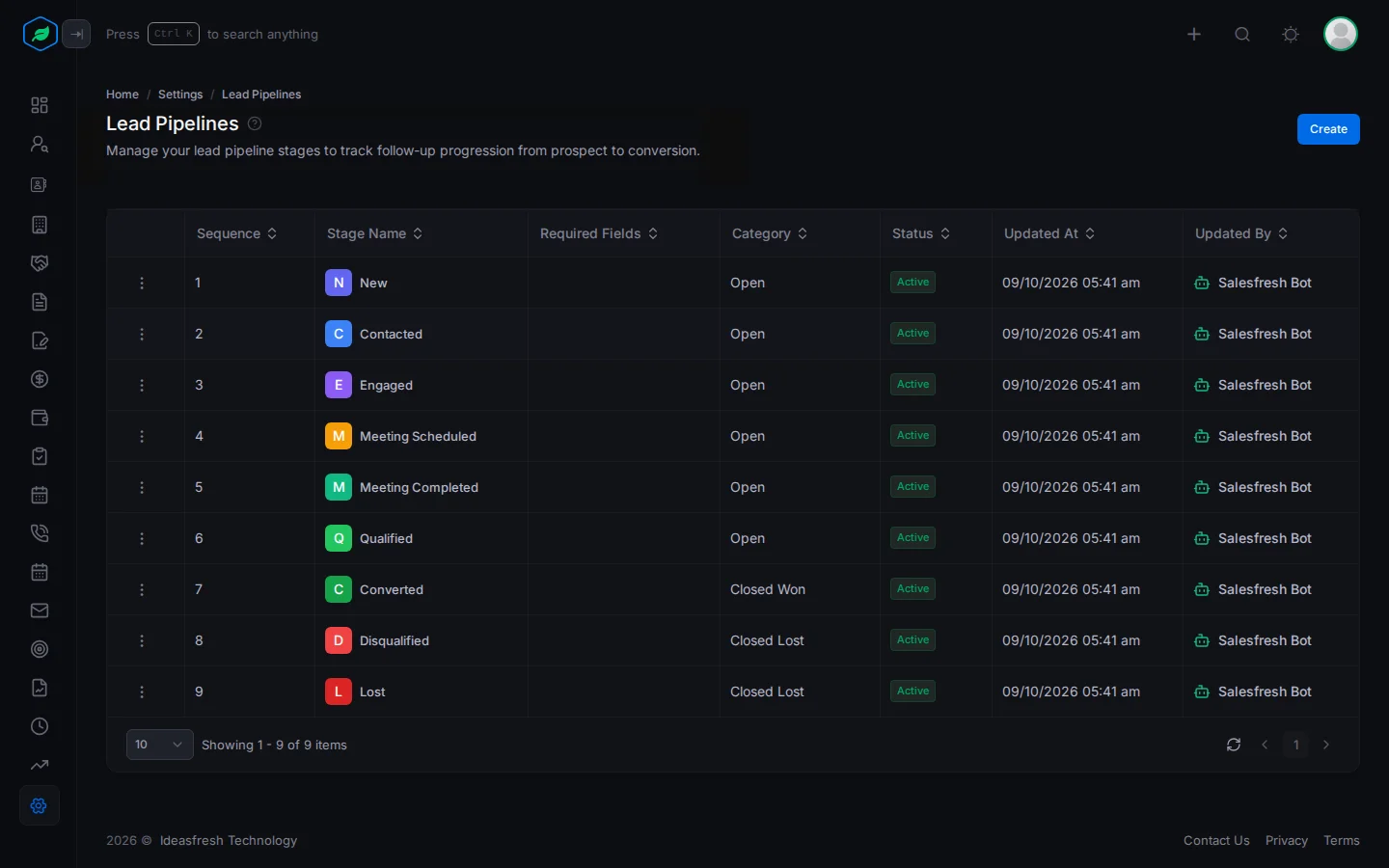
Task: Click the settings gear in sidebar
Action: click(x=40, y=805)
